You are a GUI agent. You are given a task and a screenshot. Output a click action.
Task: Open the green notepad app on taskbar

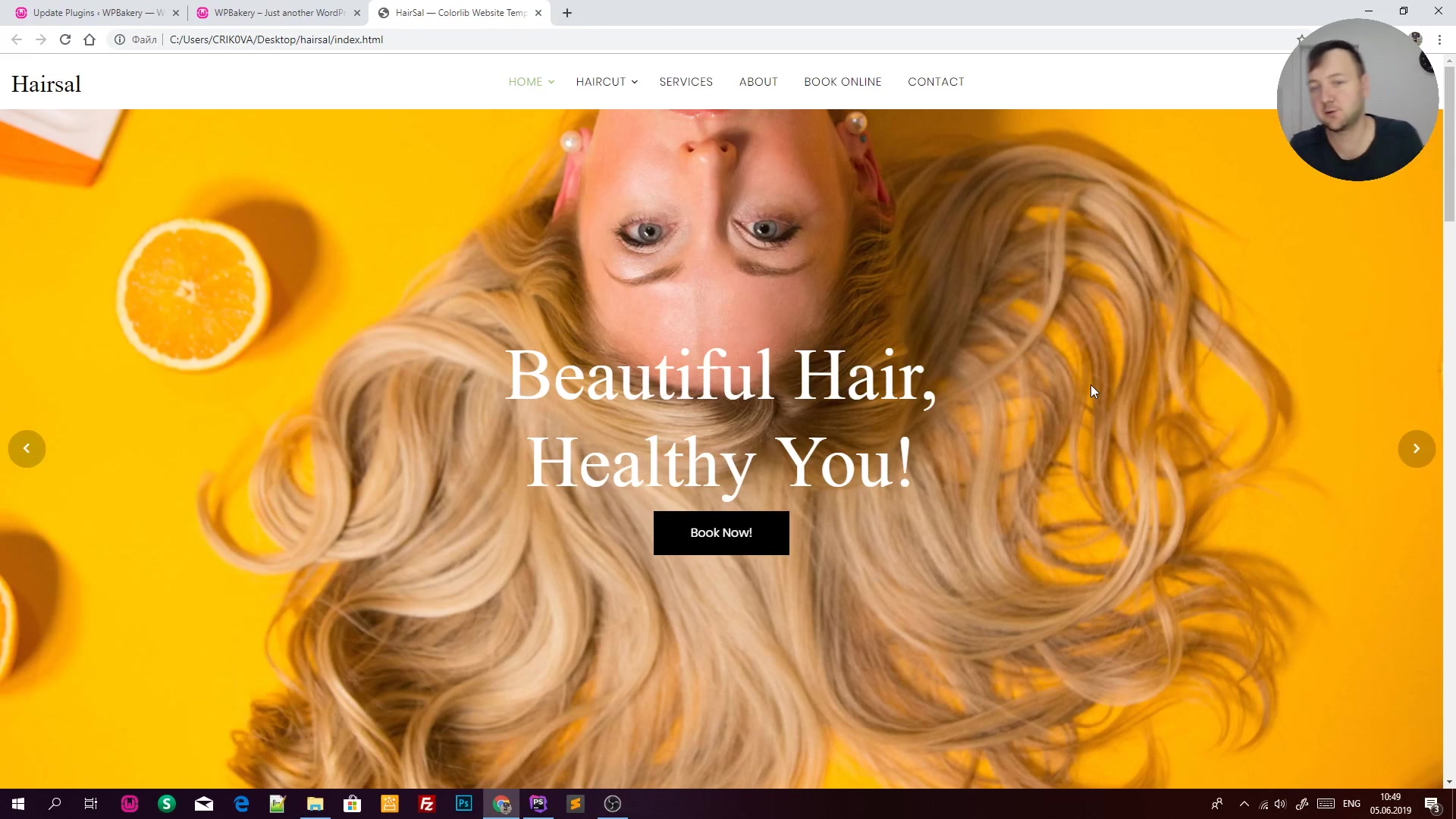coord(278,804)
